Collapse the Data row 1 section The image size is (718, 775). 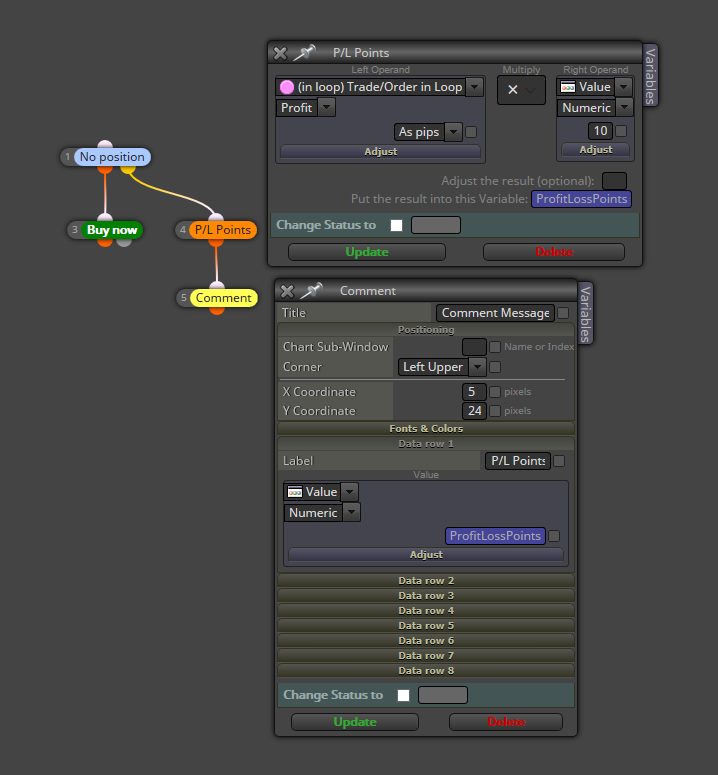(426, 444)
